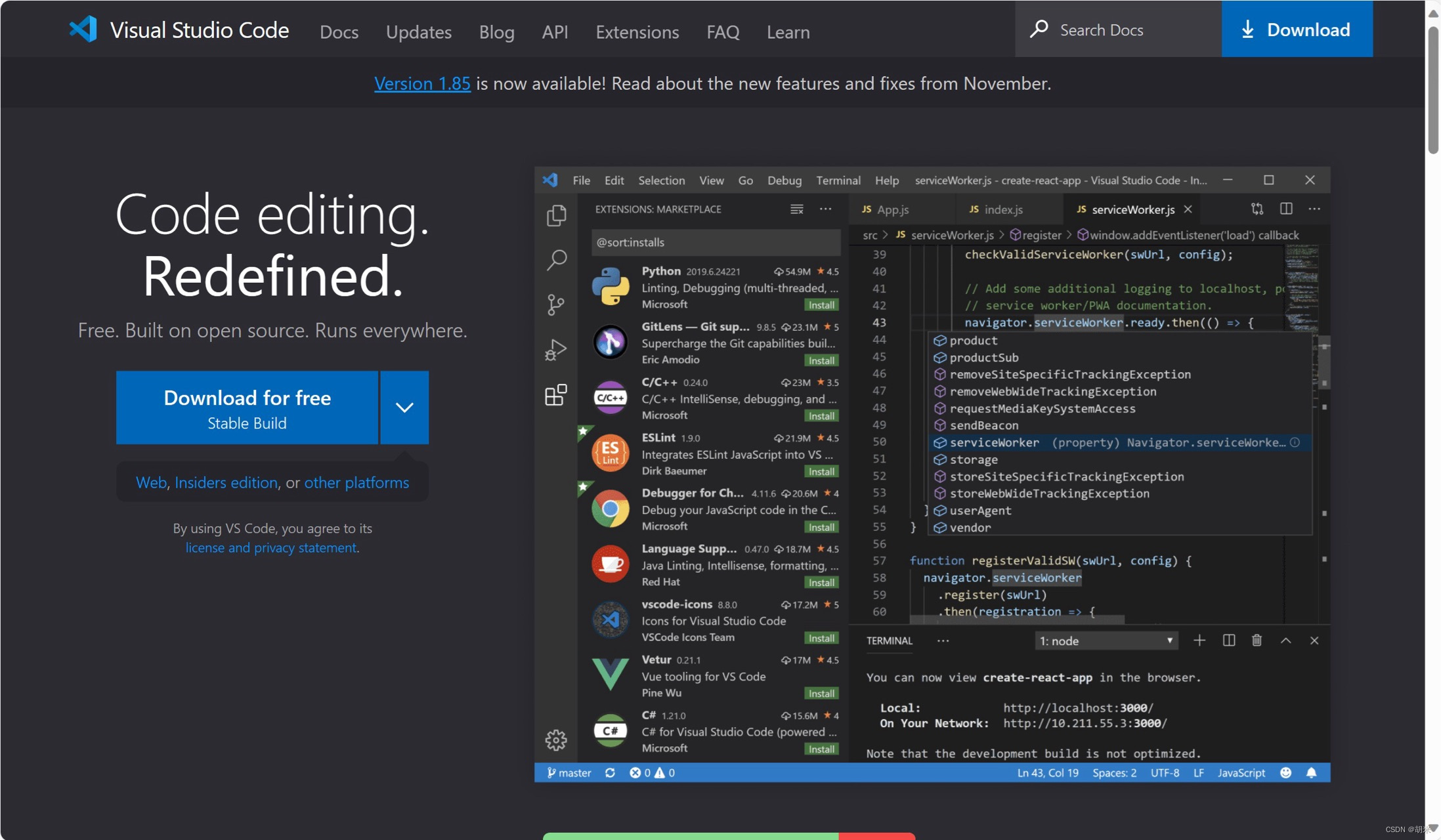Add a new terminal with plus icon

(1199, 640)
